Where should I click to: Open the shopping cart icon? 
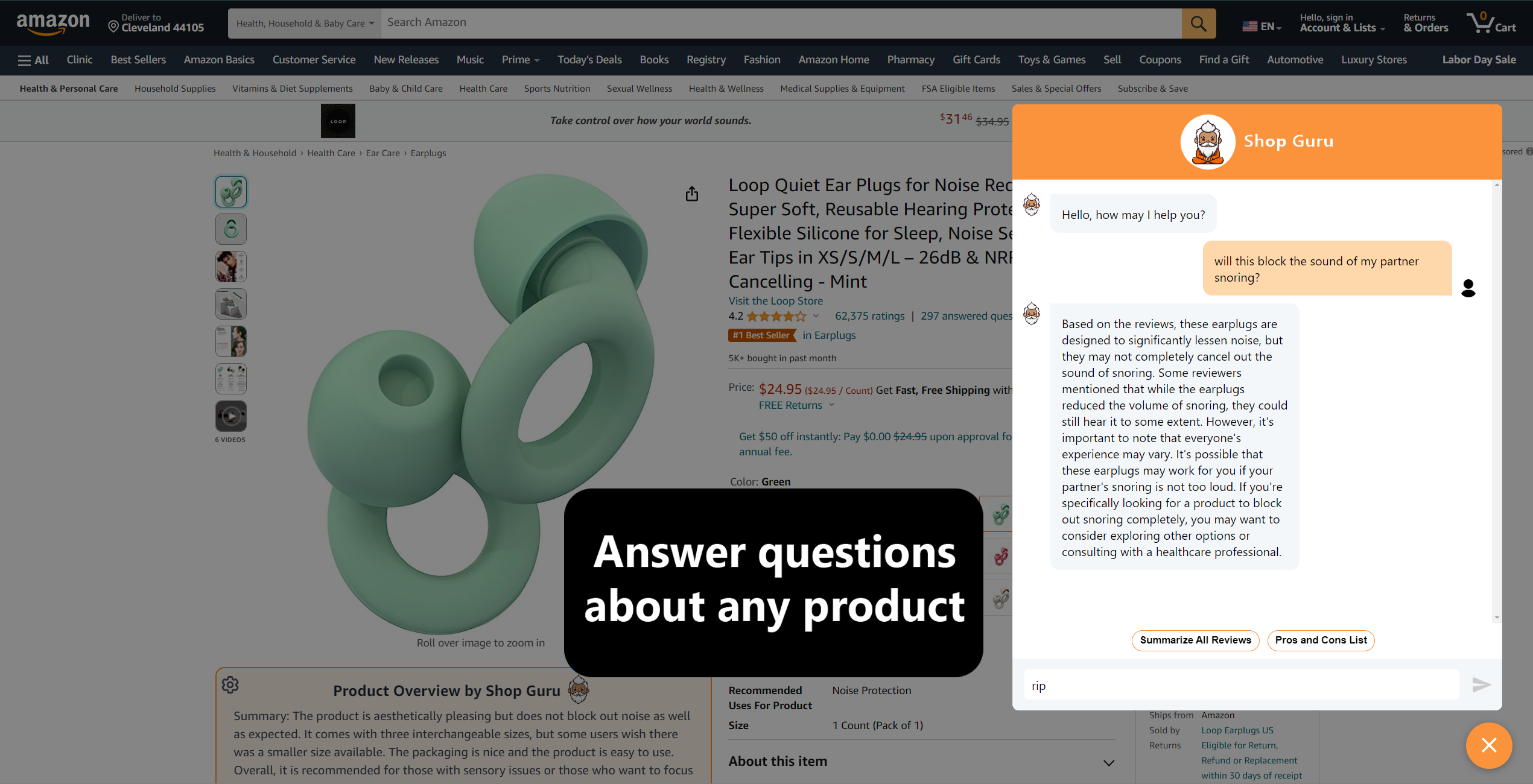coord(1491,23)
